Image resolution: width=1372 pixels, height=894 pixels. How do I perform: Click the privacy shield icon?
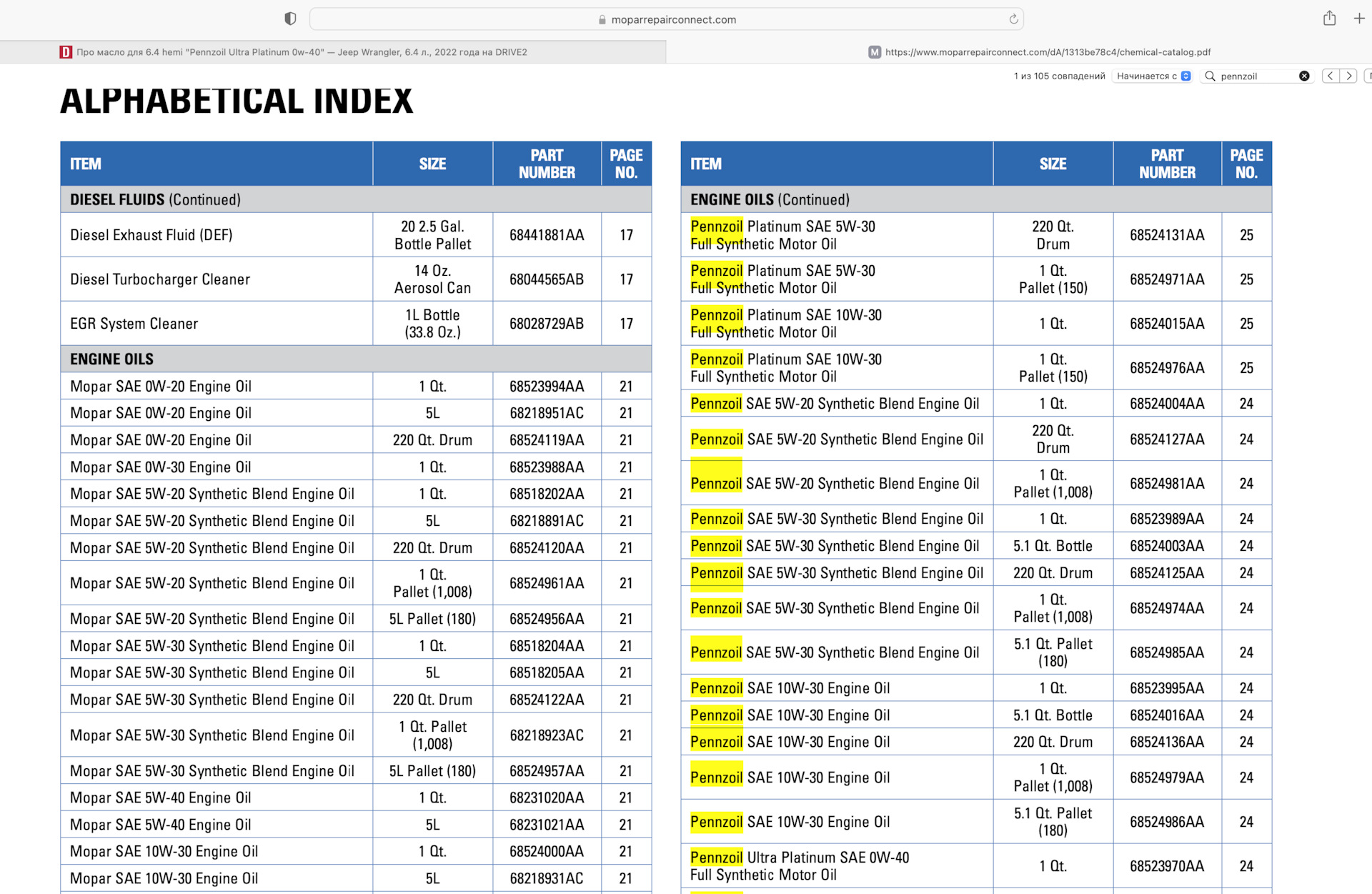coord(290,19)
